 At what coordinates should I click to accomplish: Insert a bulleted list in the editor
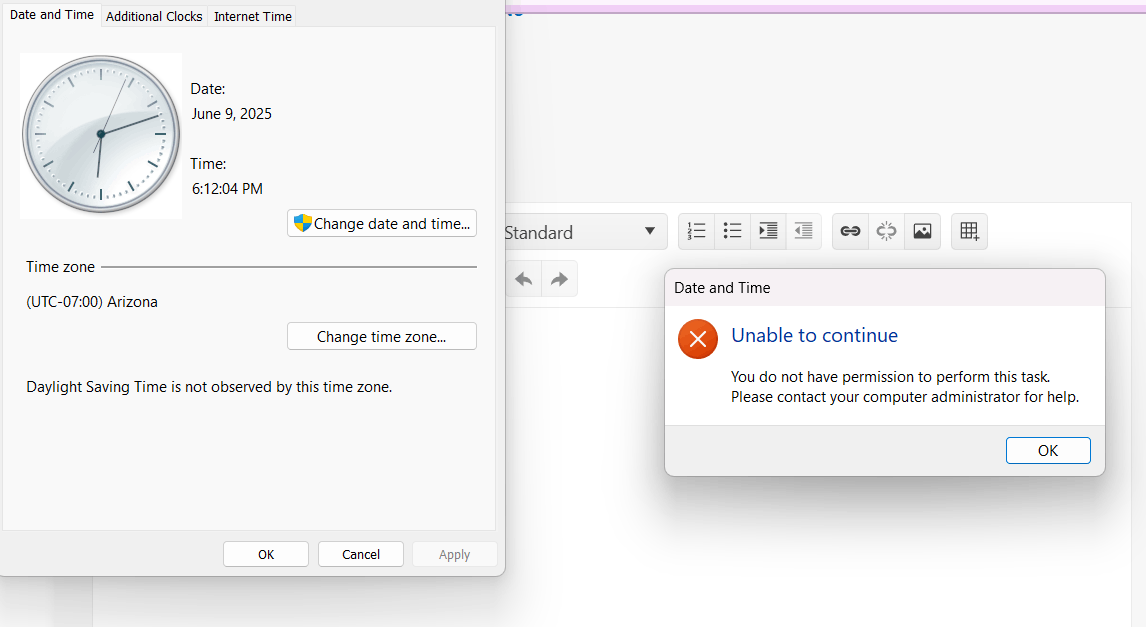click(x=732, y=232)
